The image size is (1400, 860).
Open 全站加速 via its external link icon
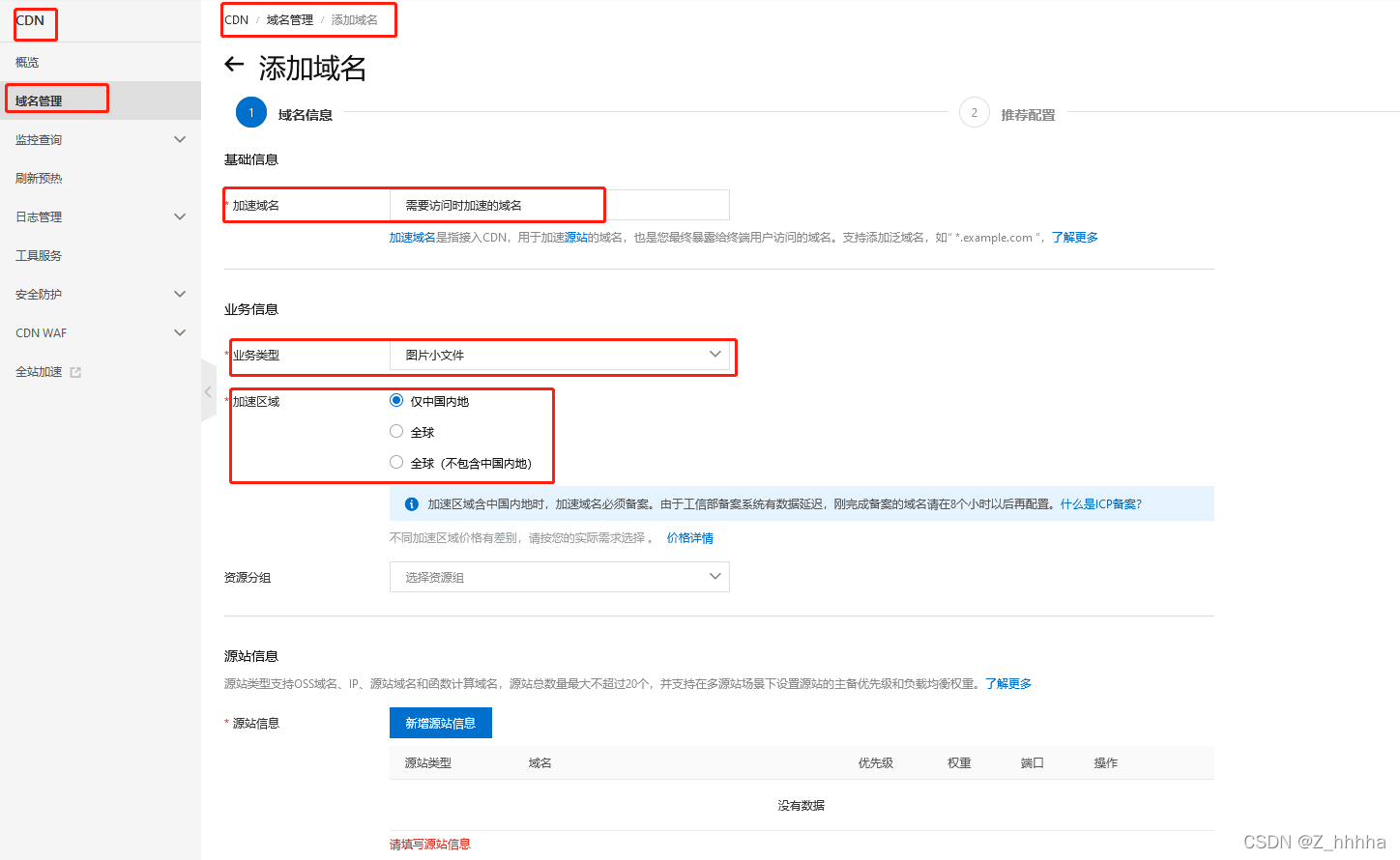pos(77,370)
